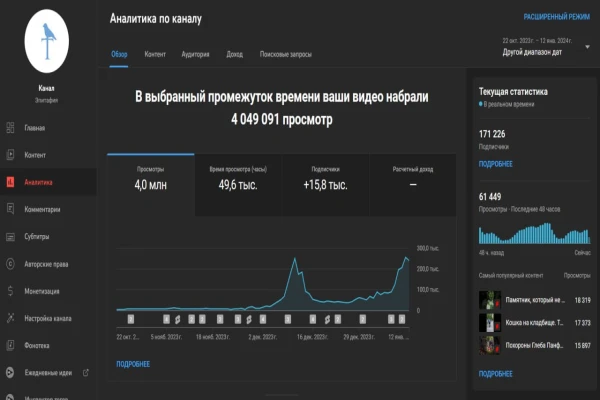Open the Главная sidebar label

(x=35, y=128)
